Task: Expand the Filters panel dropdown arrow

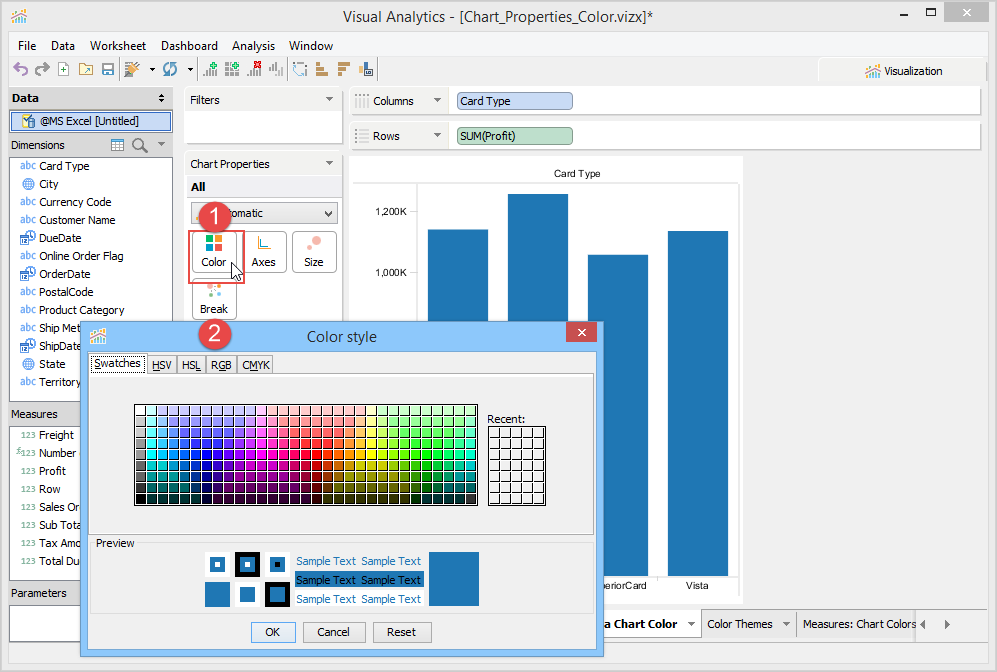Action: (330, 100)
